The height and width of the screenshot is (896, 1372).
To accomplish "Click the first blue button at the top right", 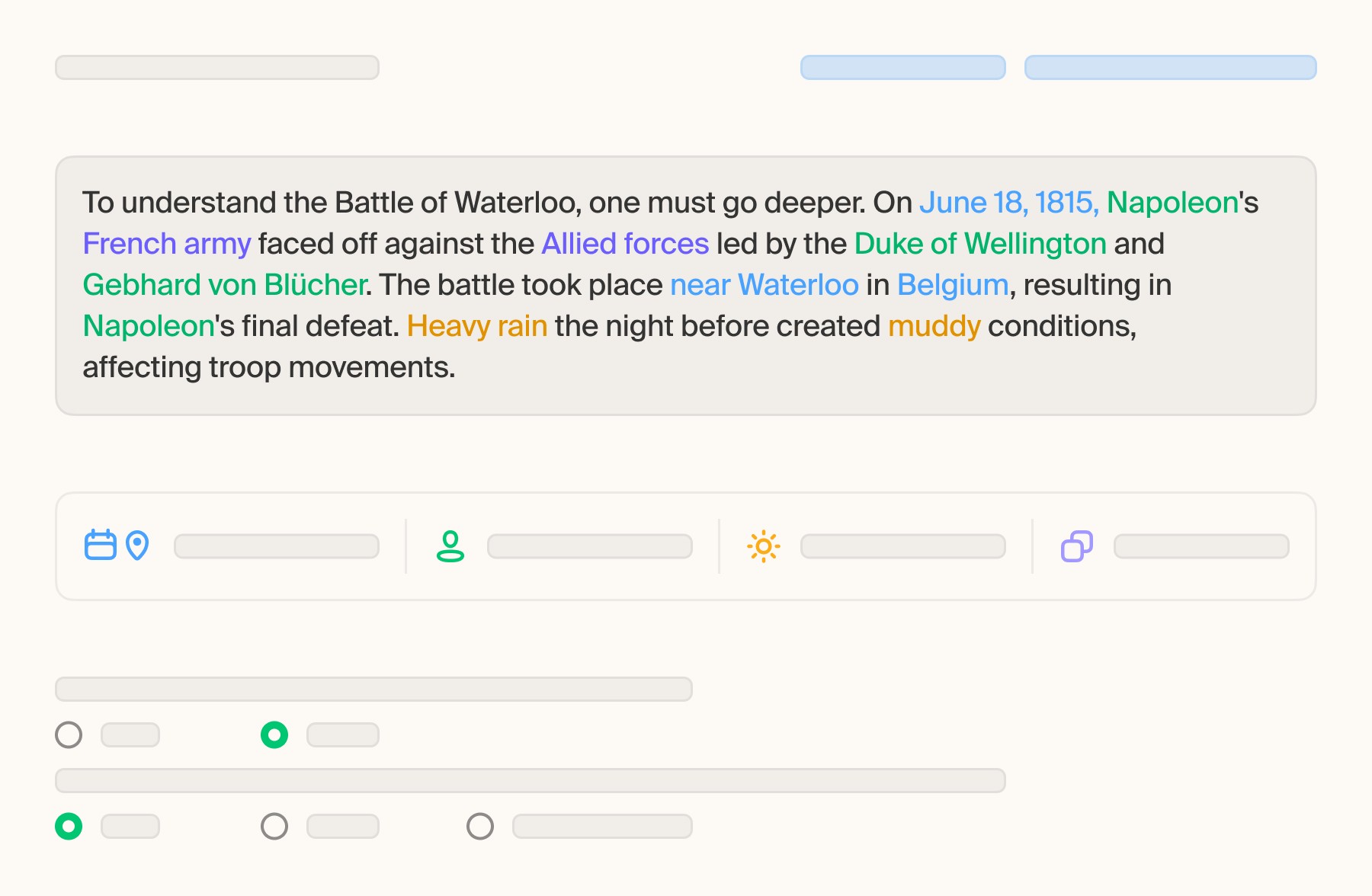I will [902, 67].
